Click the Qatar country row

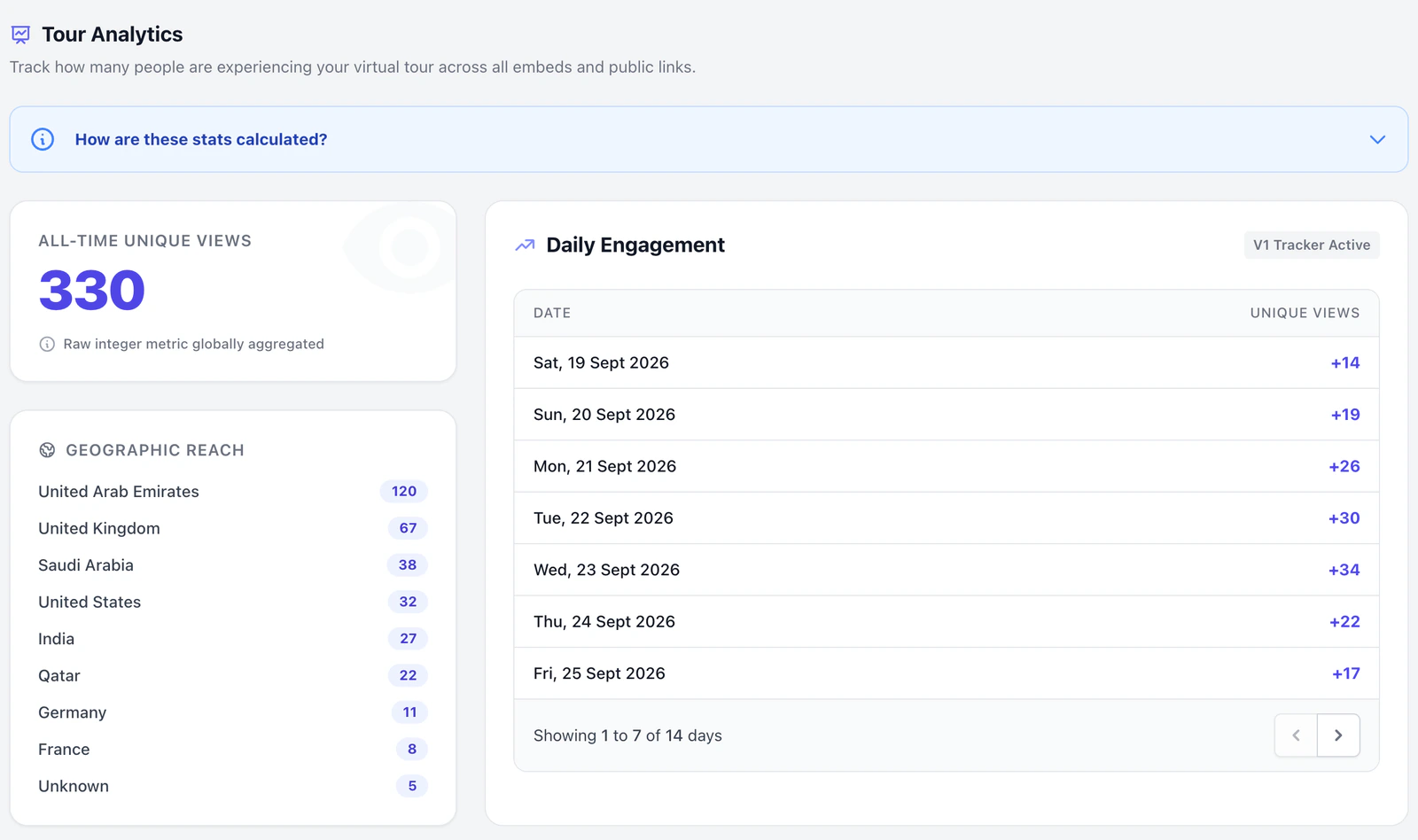click(x=233, y=676)
